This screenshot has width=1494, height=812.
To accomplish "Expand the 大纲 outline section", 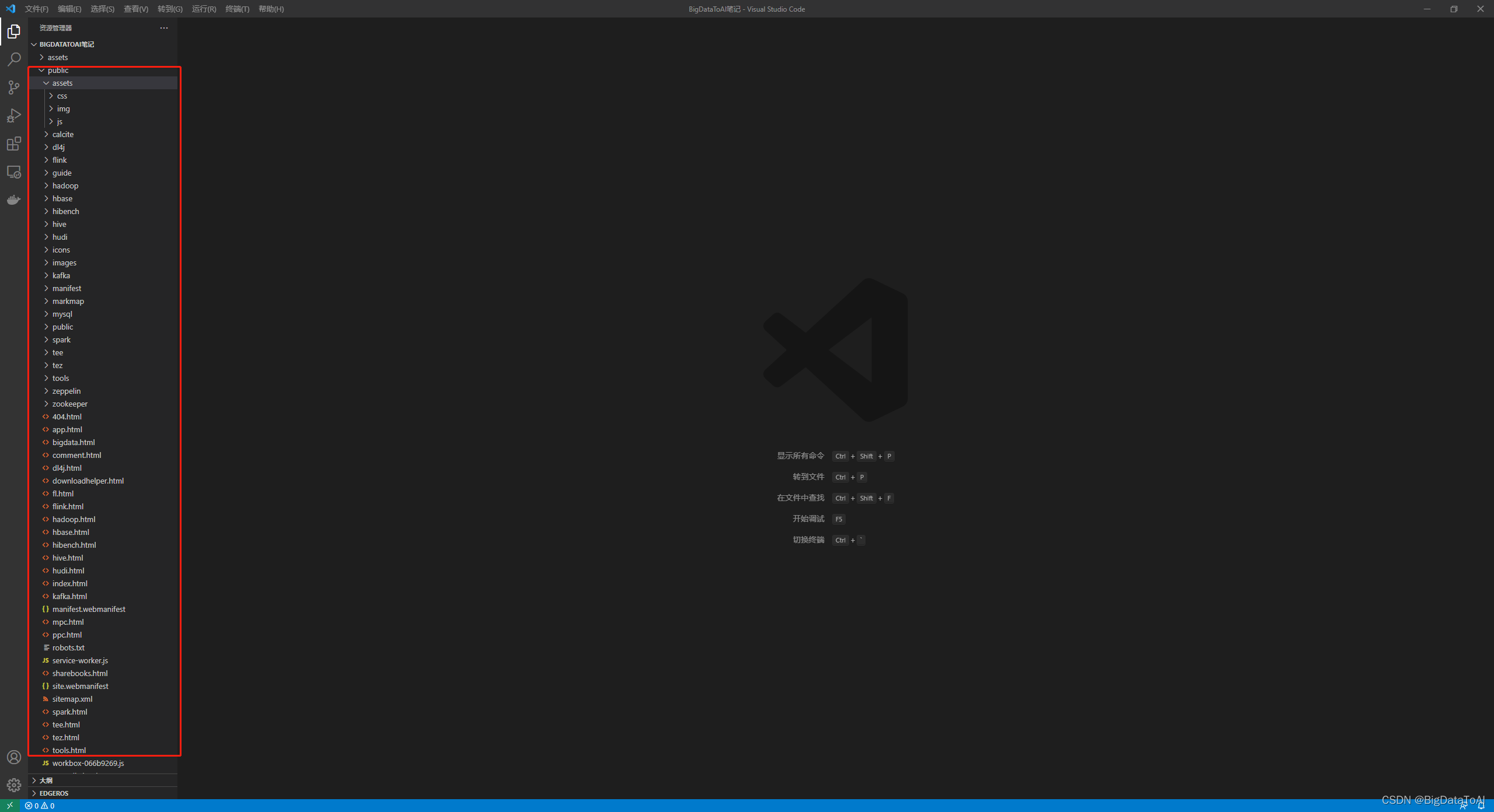I will 46,780.
